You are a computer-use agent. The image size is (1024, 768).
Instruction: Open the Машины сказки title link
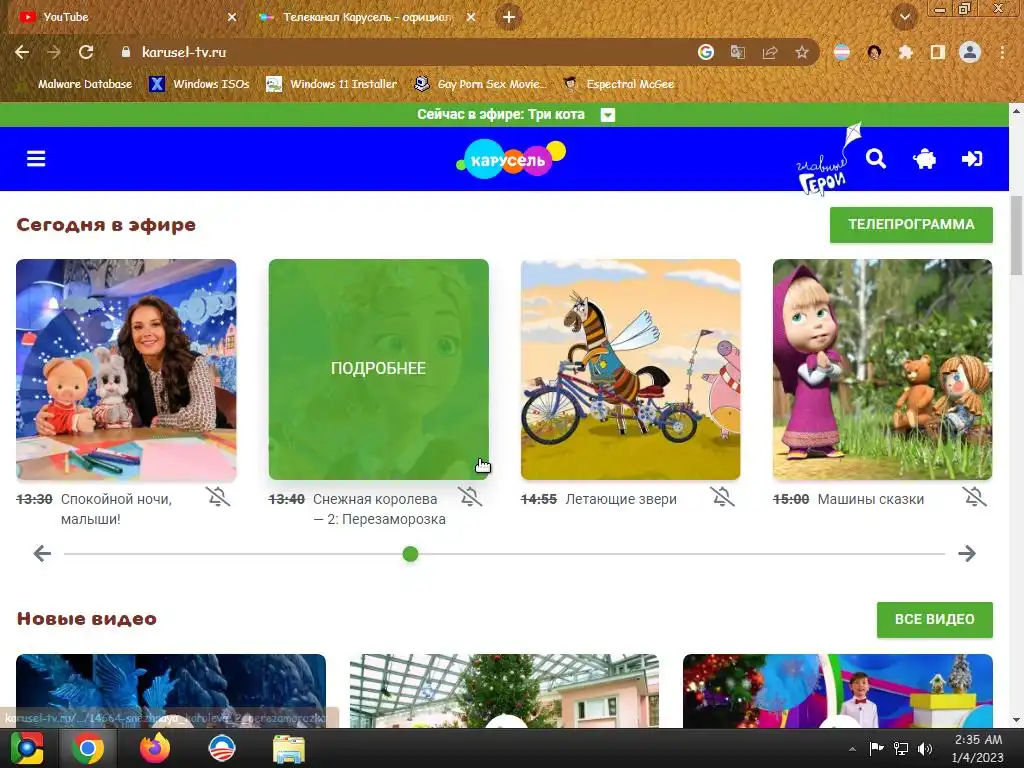pyautogui.click(x=871, y=499)
